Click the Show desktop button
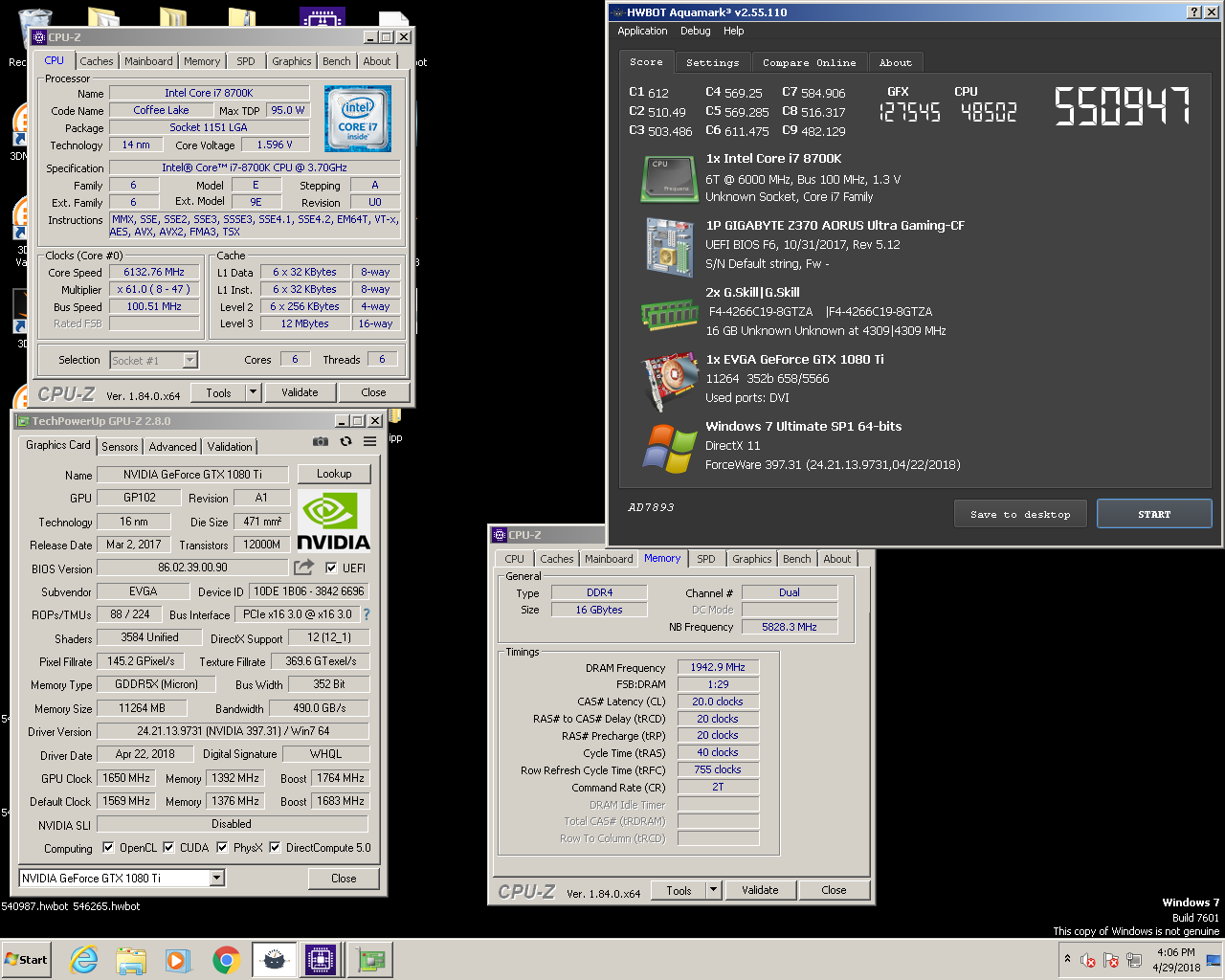 coord(1214,959)
